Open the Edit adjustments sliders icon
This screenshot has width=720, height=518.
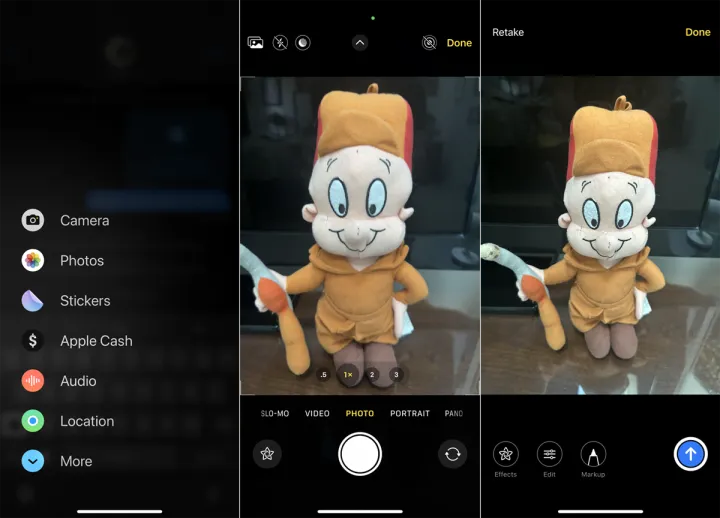550,455
